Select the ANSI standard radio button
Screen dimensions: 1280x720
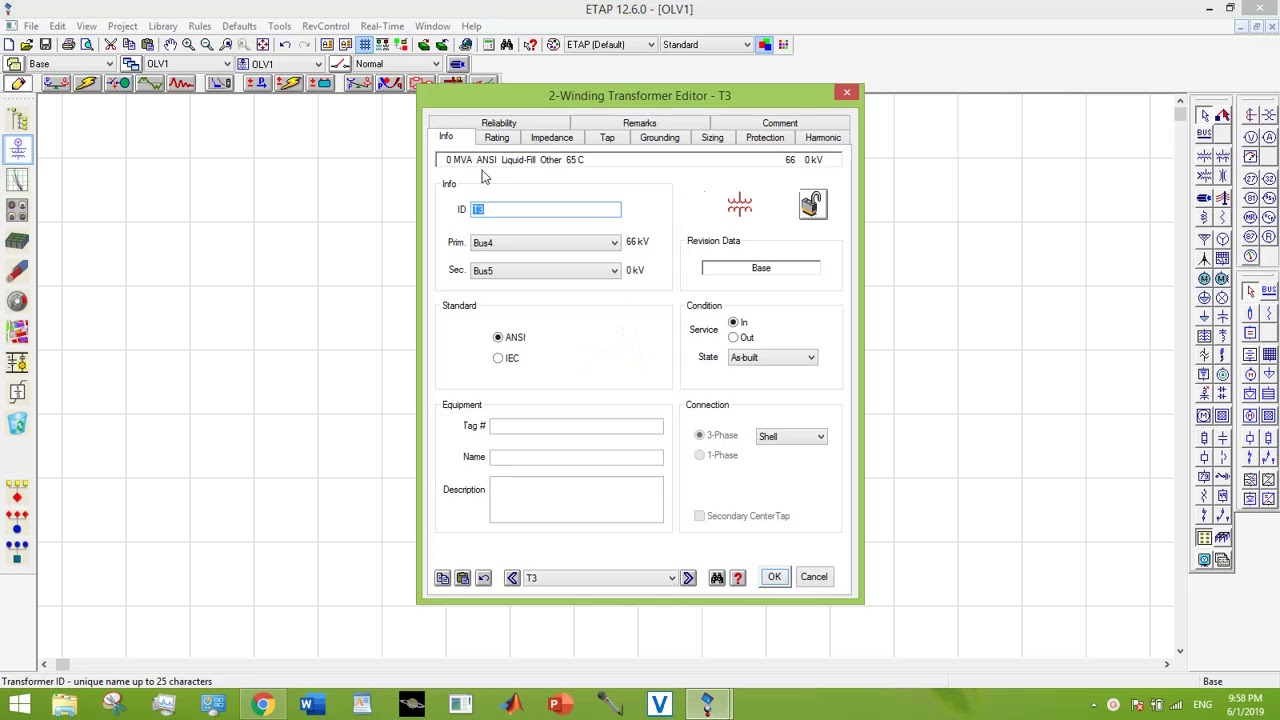click(498, 337)
